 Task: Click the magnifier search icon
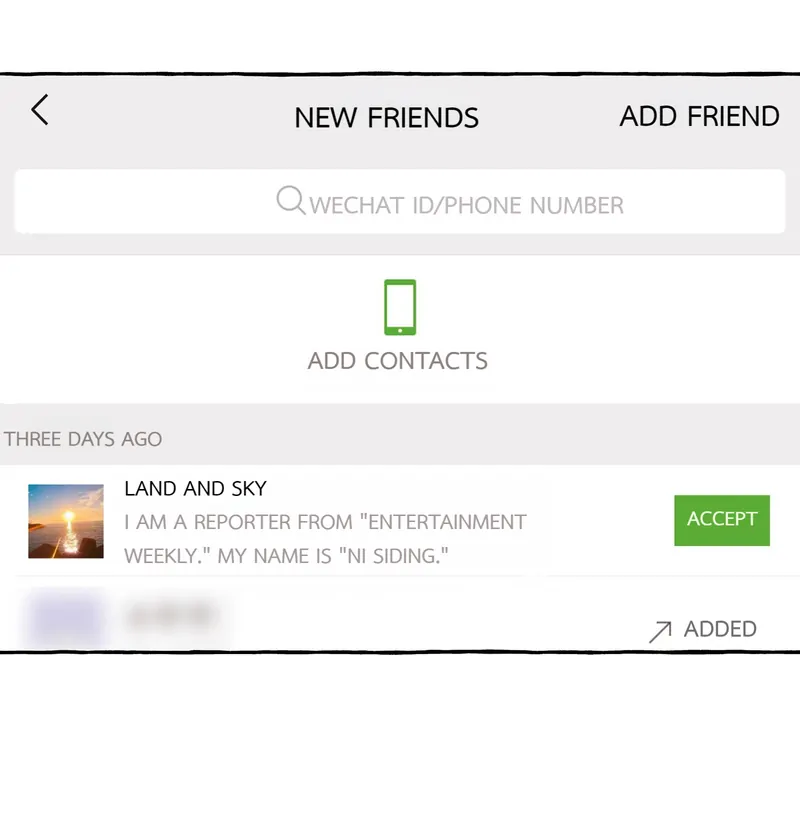click(290, 201)
